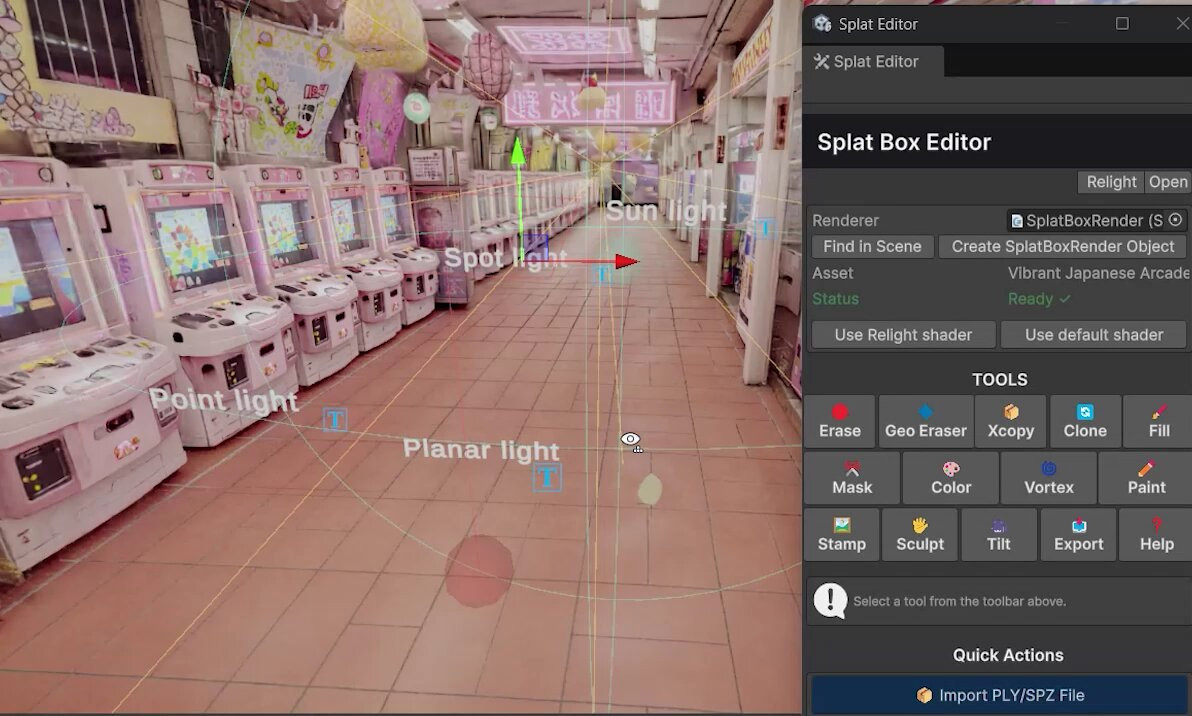Select the Paint tool

pyautogui.click(x=1146, y=478)
